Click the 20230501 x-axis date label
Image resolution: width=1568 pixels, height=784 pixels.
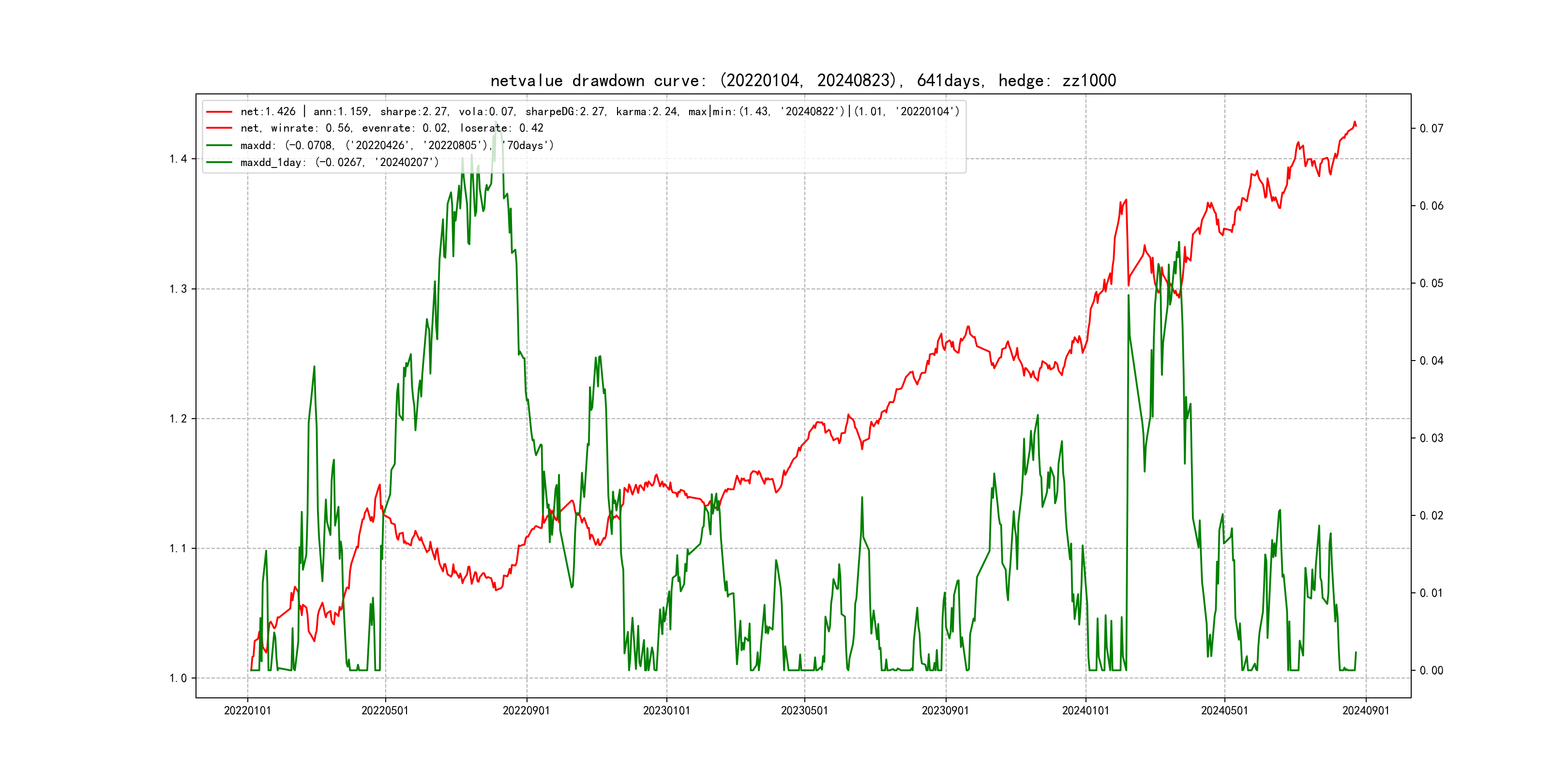(x=804, y=710)
